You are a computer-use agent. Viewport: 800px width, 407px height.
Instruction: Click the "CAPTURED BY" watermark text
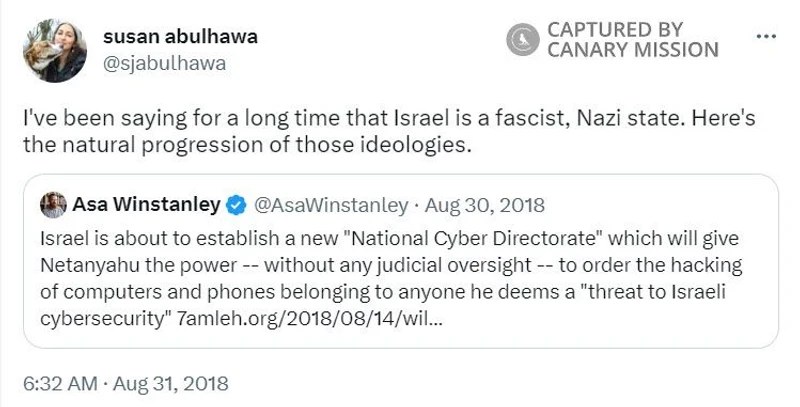[x=614, y=29]
